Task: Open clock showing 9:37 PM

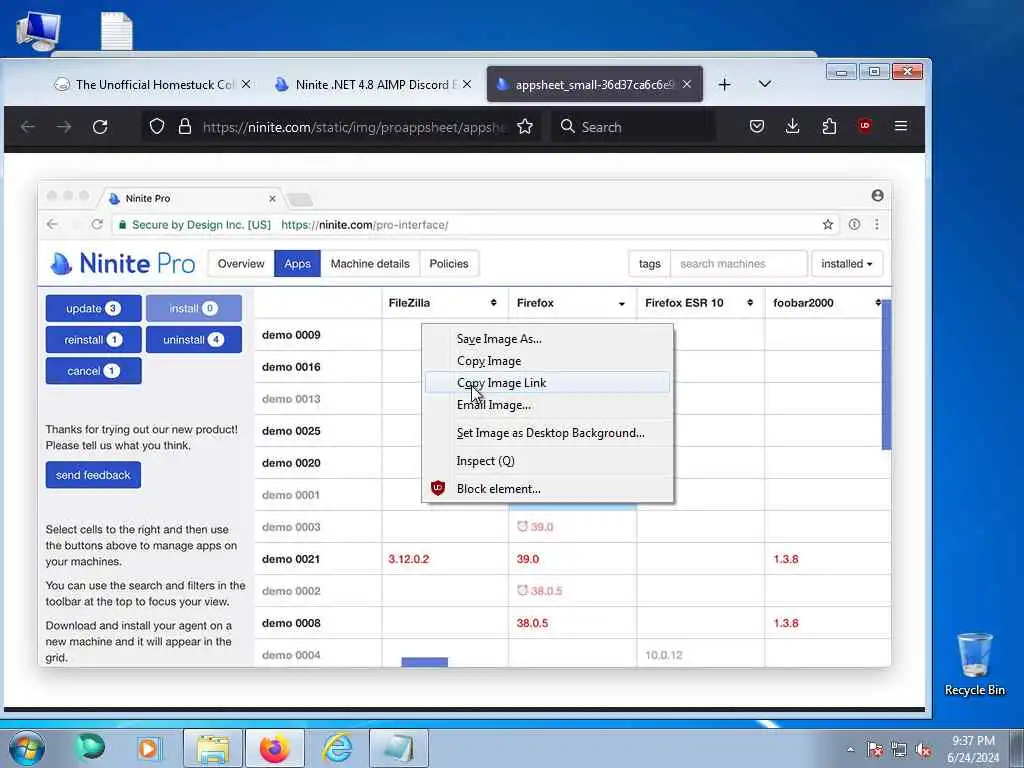Action: pyautogui.click(x=973, y=749)
